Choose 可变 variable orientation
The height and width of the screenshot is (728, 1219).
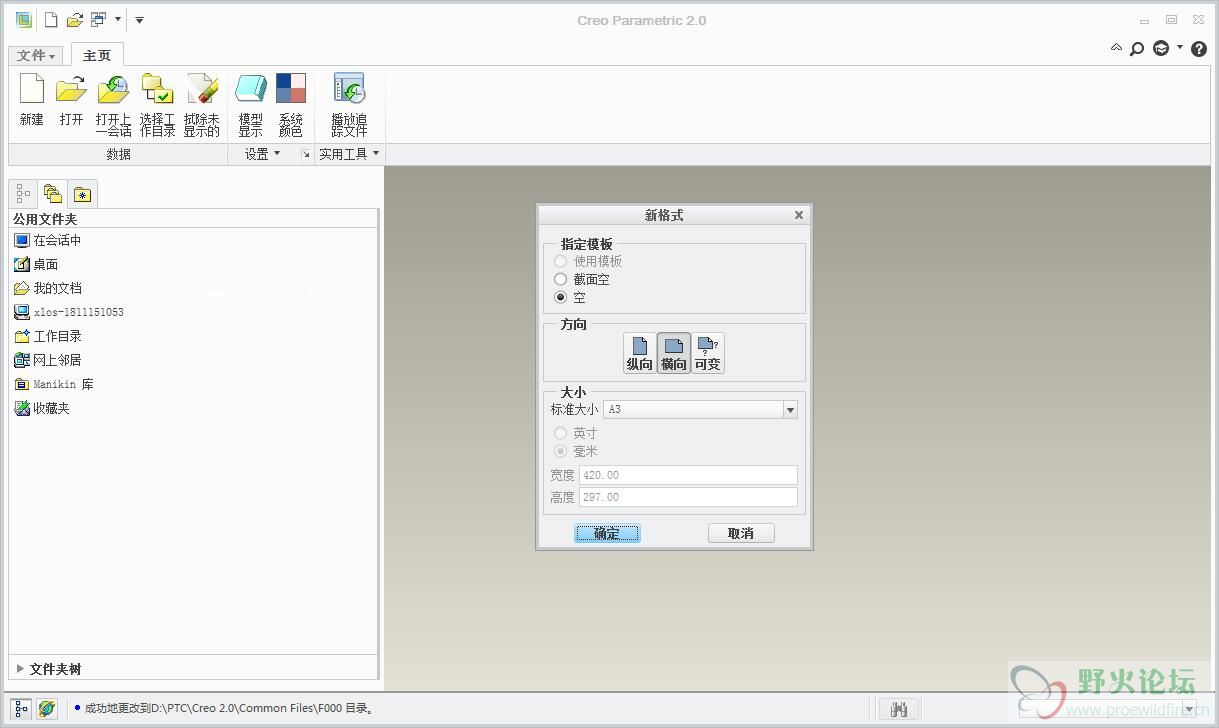pyautogui.click(x=708, y=353)
